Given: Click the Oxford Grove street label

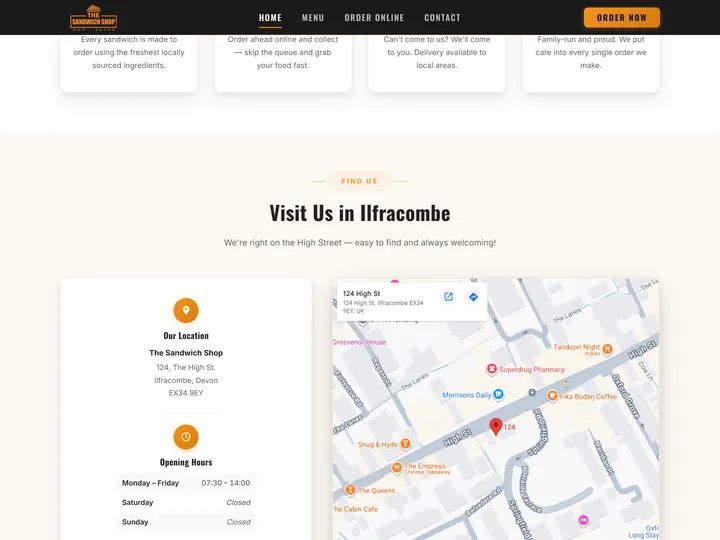Looking at the screenshot, I should [625, 396].
